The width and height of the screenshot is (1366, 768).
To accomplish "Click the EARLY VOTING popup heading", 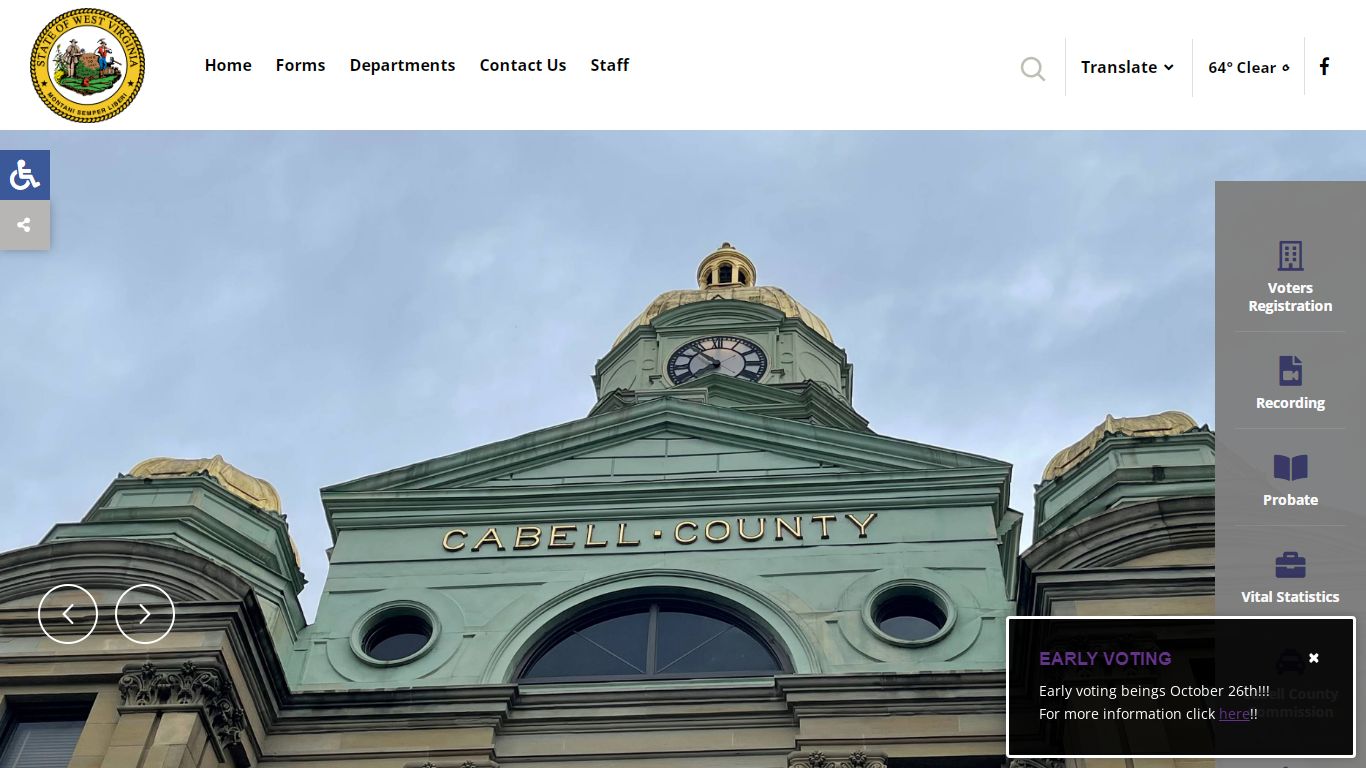I will [1105, 659].
